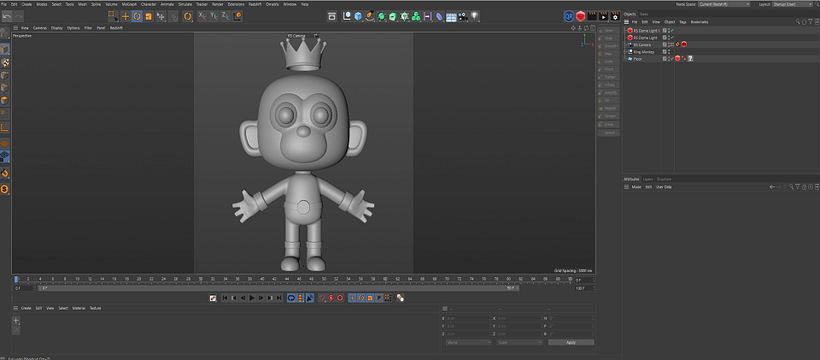Go to the end of animation

pyautogui.click(x=279, y=298)
